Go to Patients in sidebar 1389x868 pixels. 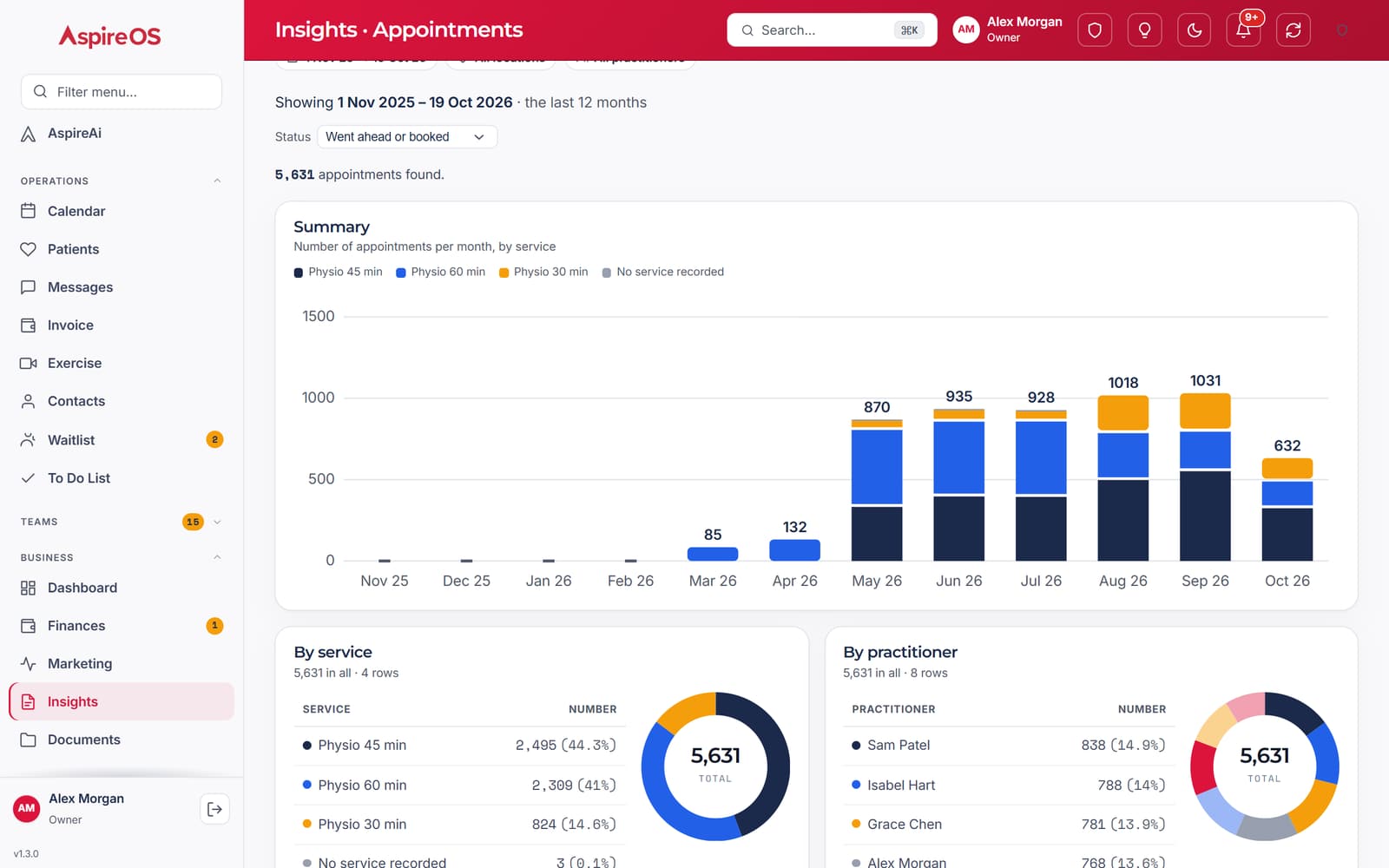pyautogui.click(x=122, y=249)
